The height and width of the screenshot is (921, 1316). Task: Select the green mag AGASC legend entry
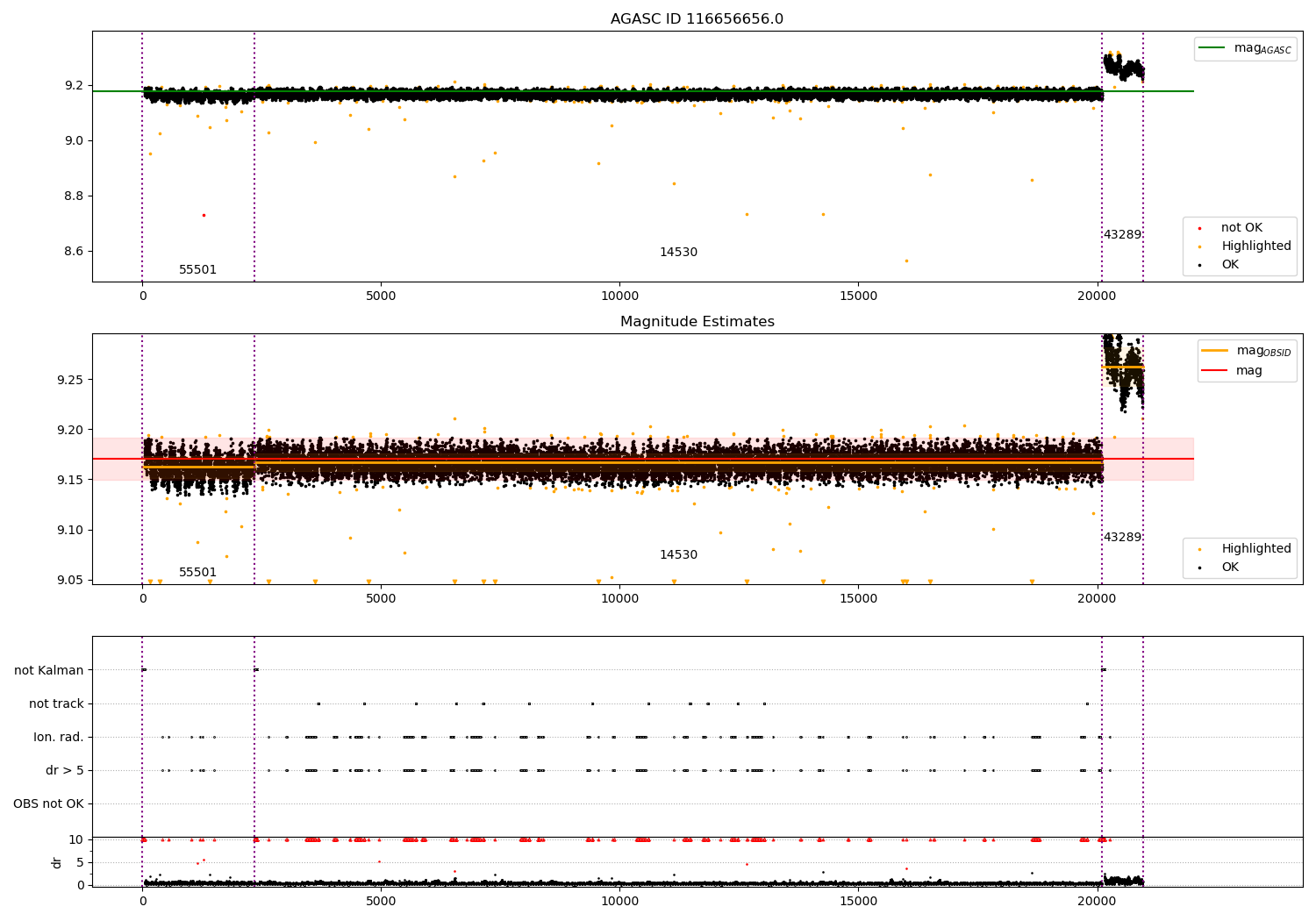tap(1245, 48)
